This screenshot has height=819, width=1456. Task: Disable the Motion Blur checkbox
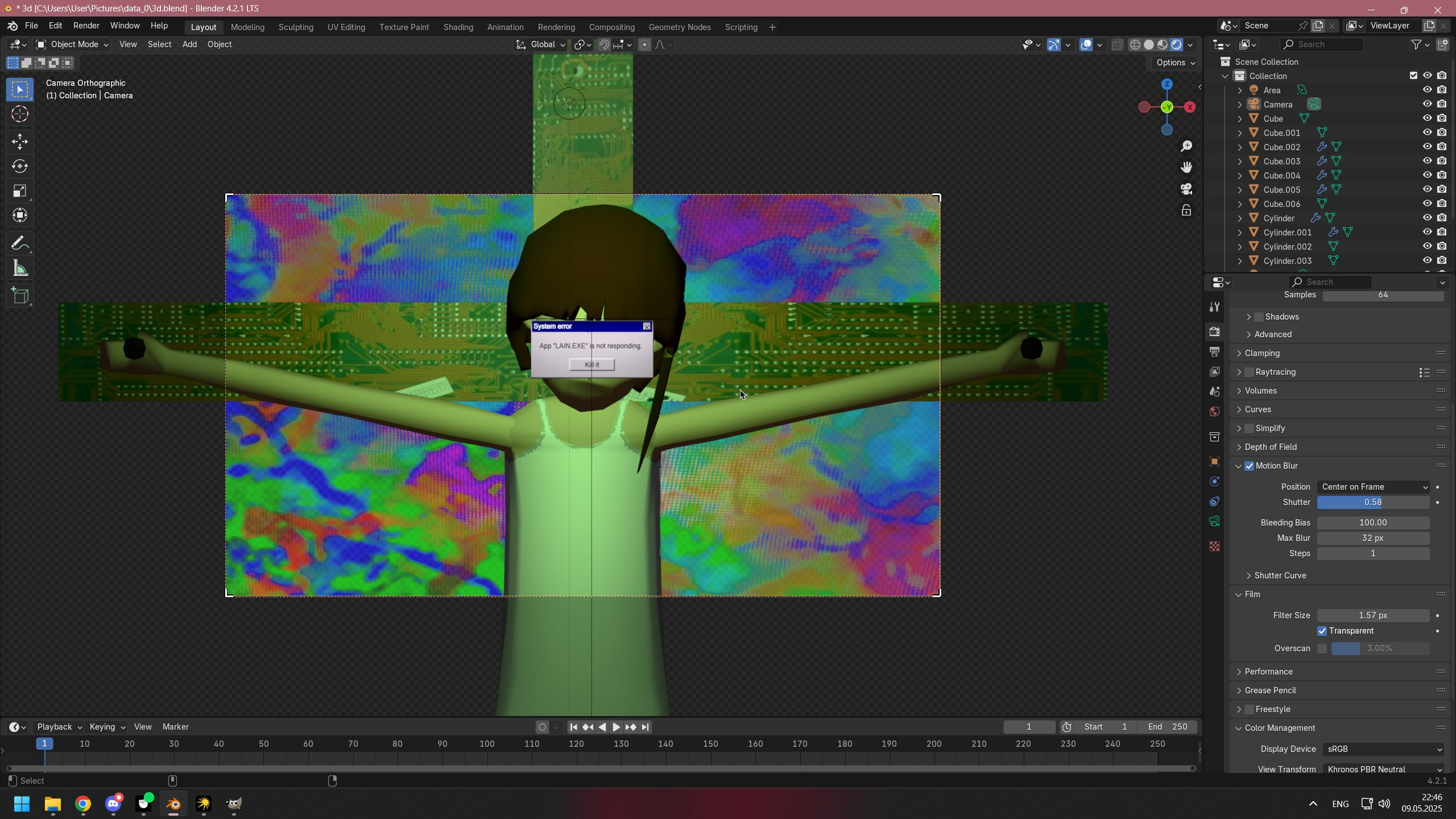(x=1250, y=466)
